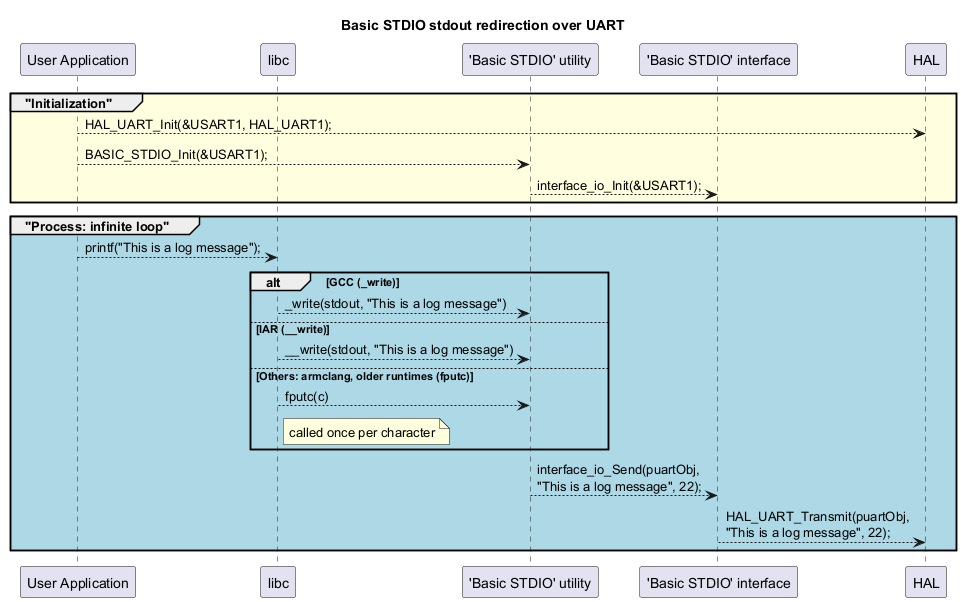Screen dimensions: 961x602
Task: Select the HAL participant box
Action: pyautogui.click(x=925, y=59)
